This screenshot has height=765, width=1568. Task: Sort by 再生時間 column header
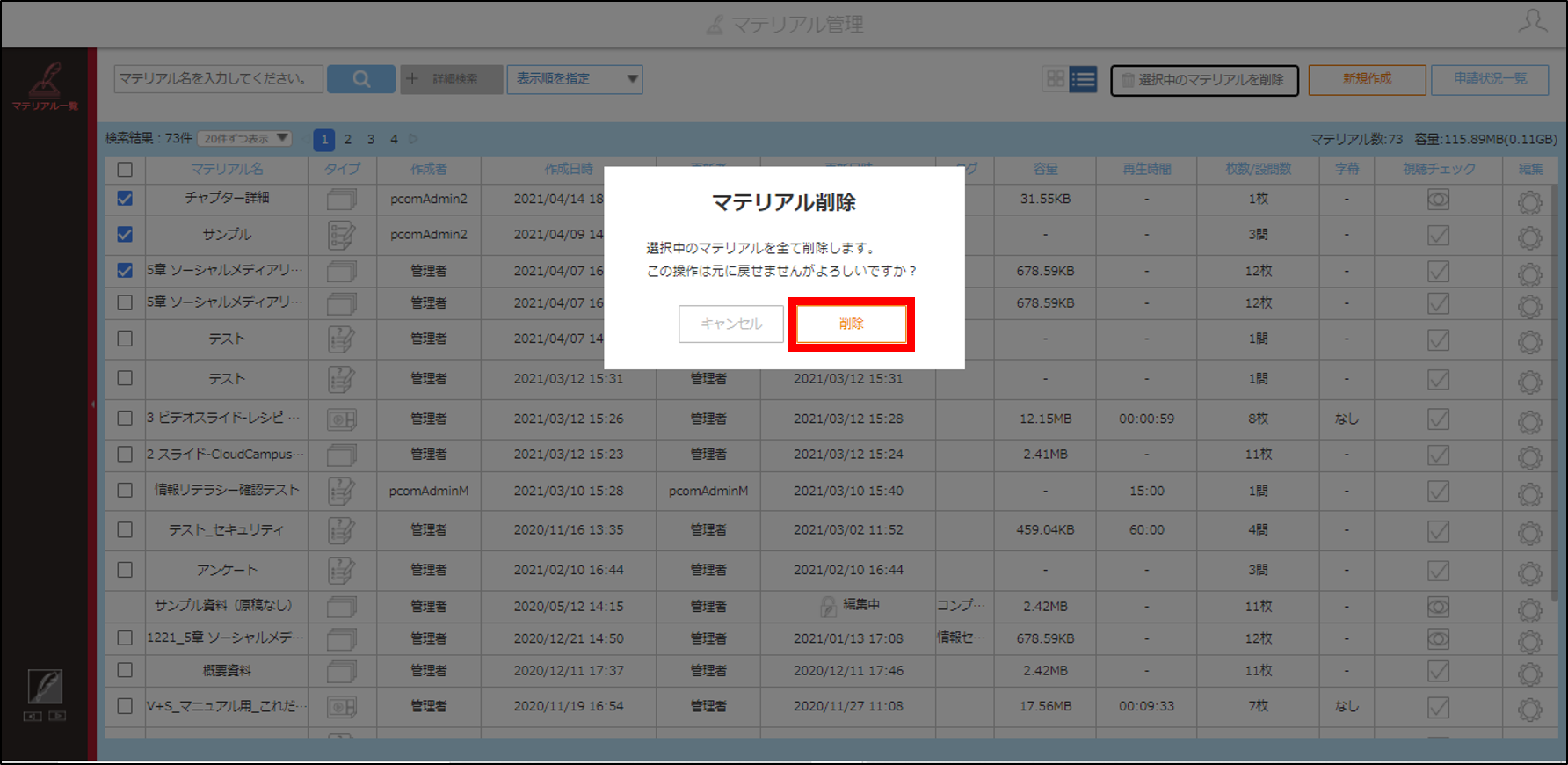coord(1146,169)
